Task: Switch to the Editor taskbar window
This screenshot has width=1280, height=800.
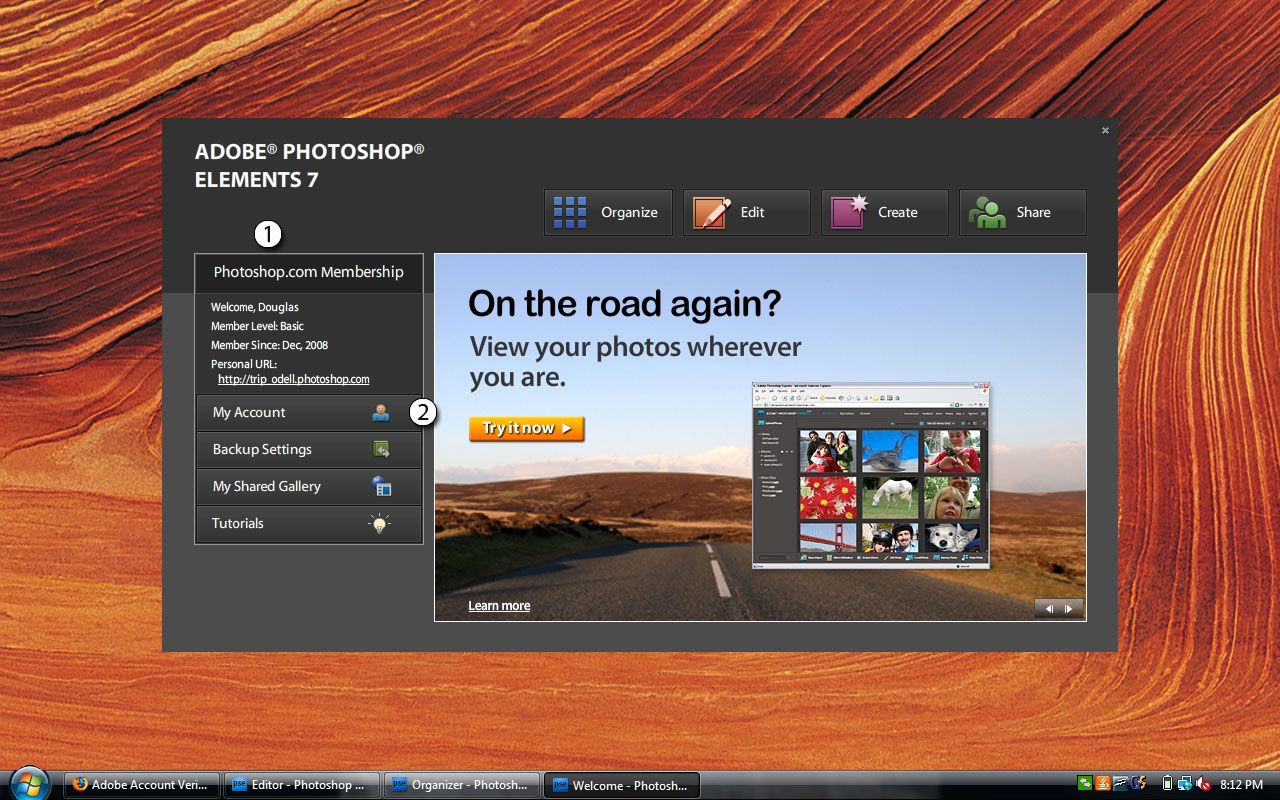Action: point(302,785)
